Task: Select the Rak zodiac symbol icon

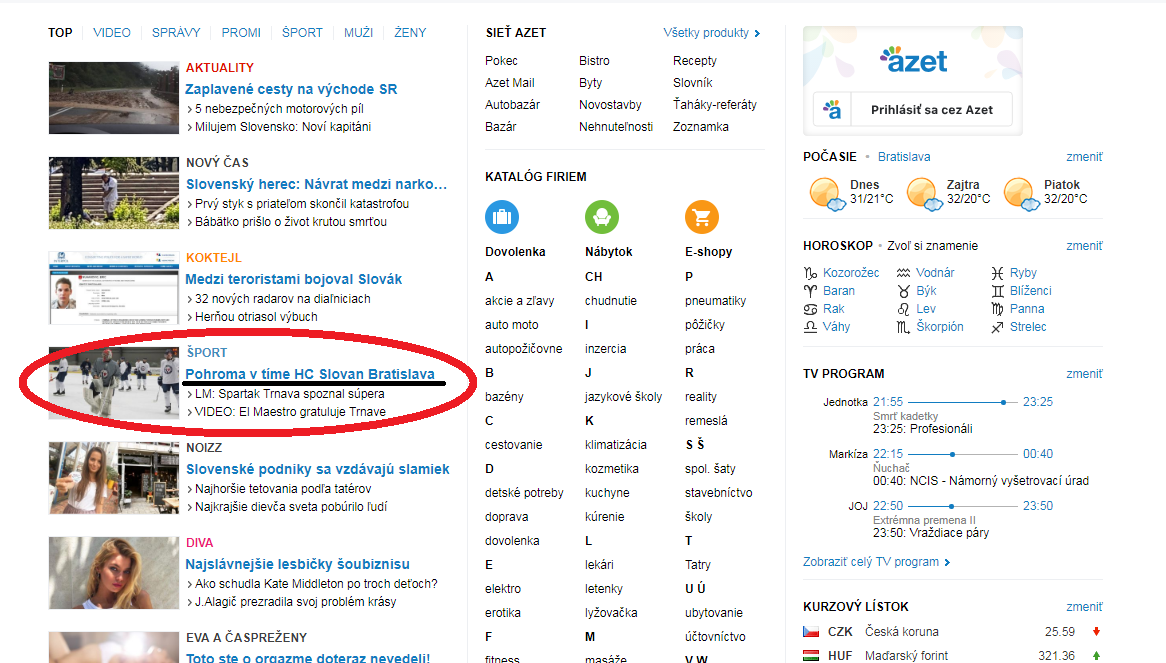Action: click(811, 308)
